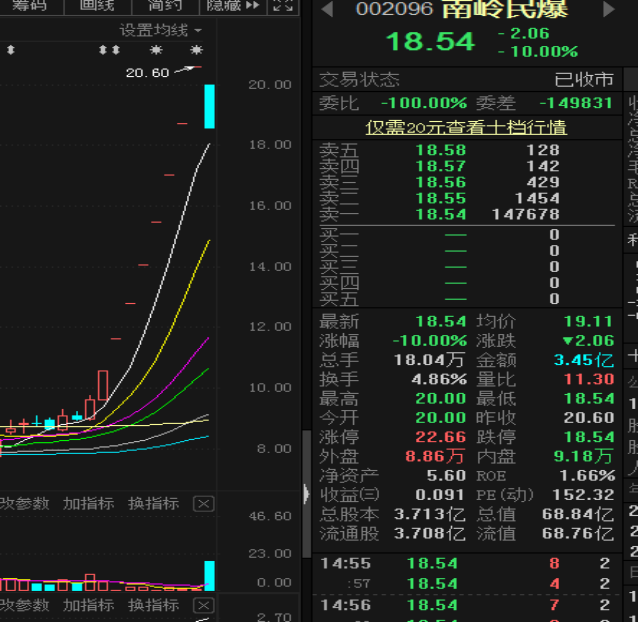Viewport: 638px width, 623px height.
Task: Select the 买一 bid row
Action: click(467, 235)
